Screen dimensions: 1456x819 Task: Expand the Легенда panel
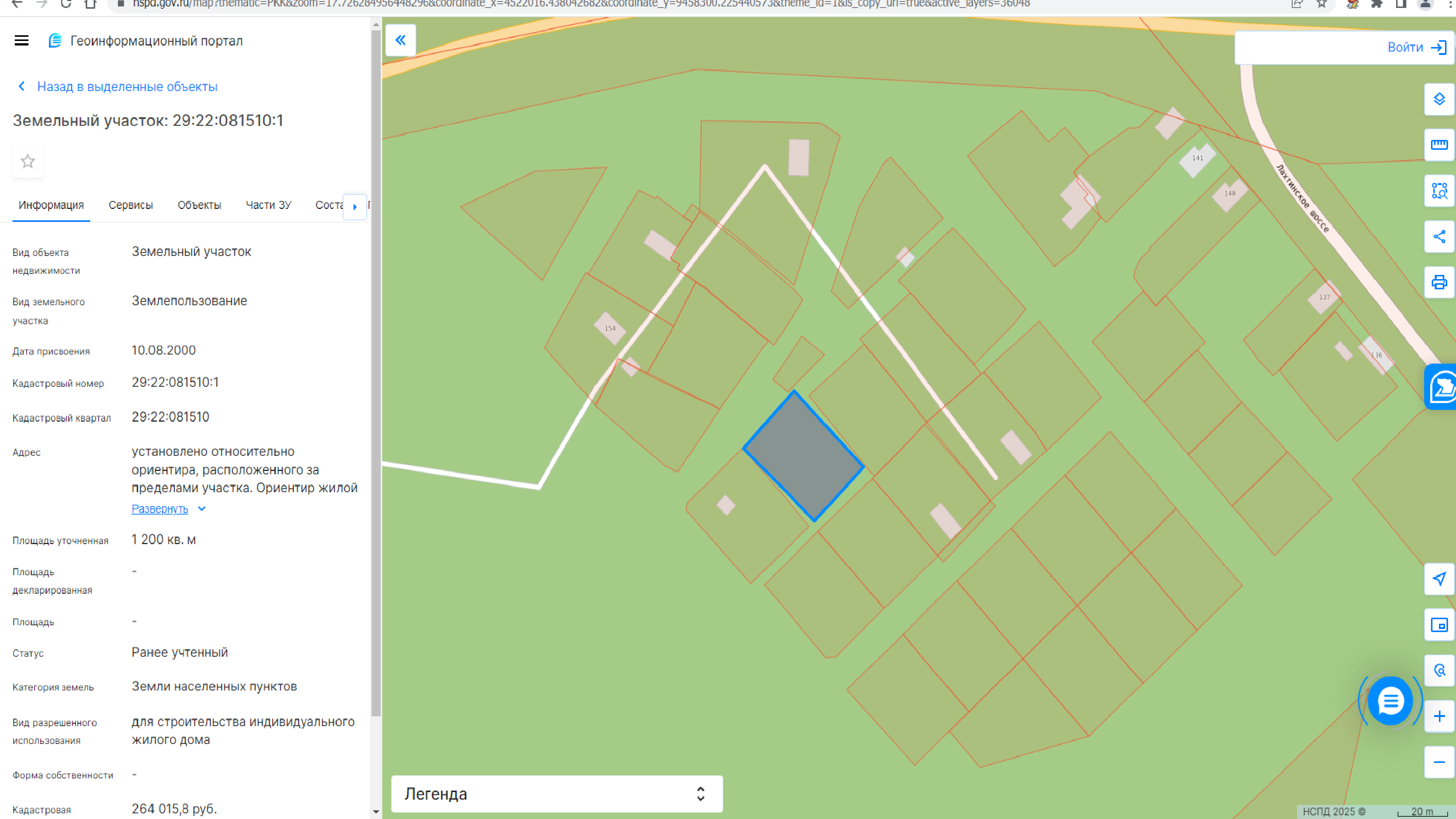pyautogui.click(x=556, y=794)
